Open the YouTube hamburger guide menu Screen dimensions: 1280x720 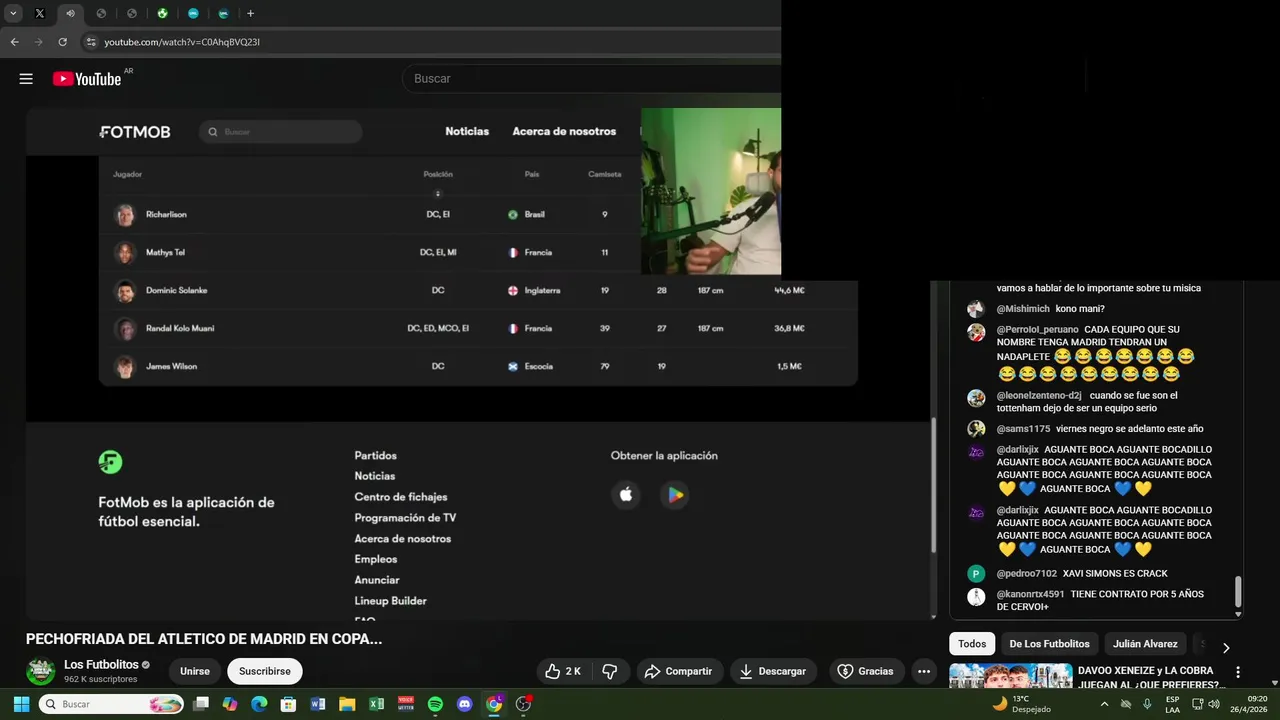(26, 79)
